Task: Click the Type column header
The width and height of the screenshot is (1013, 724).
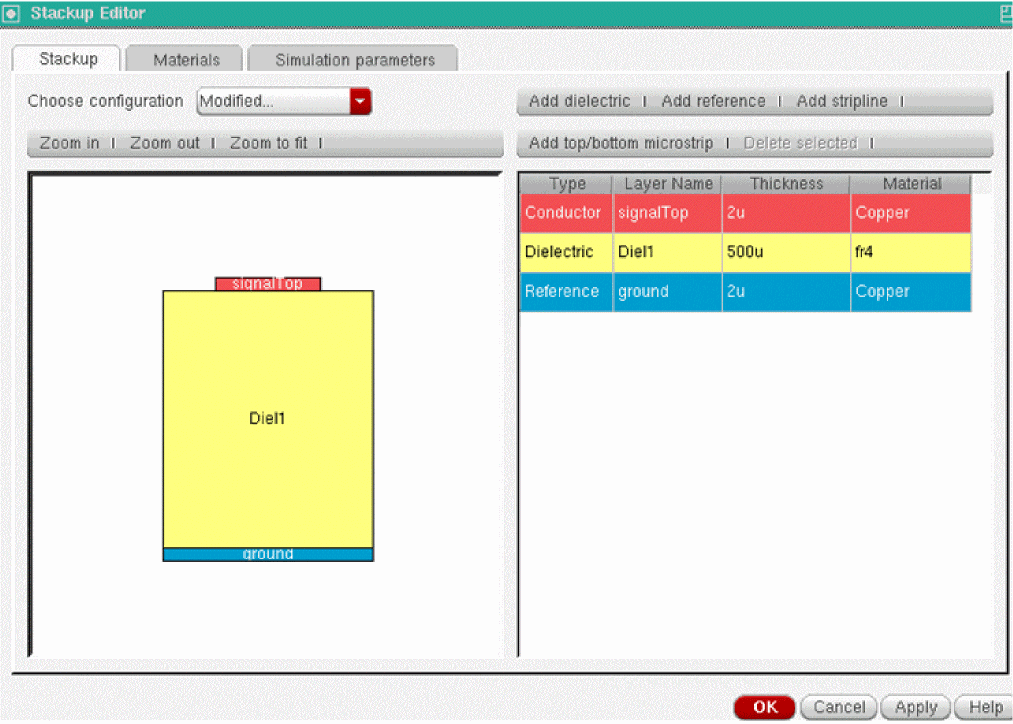Action: tap(567, 184)
